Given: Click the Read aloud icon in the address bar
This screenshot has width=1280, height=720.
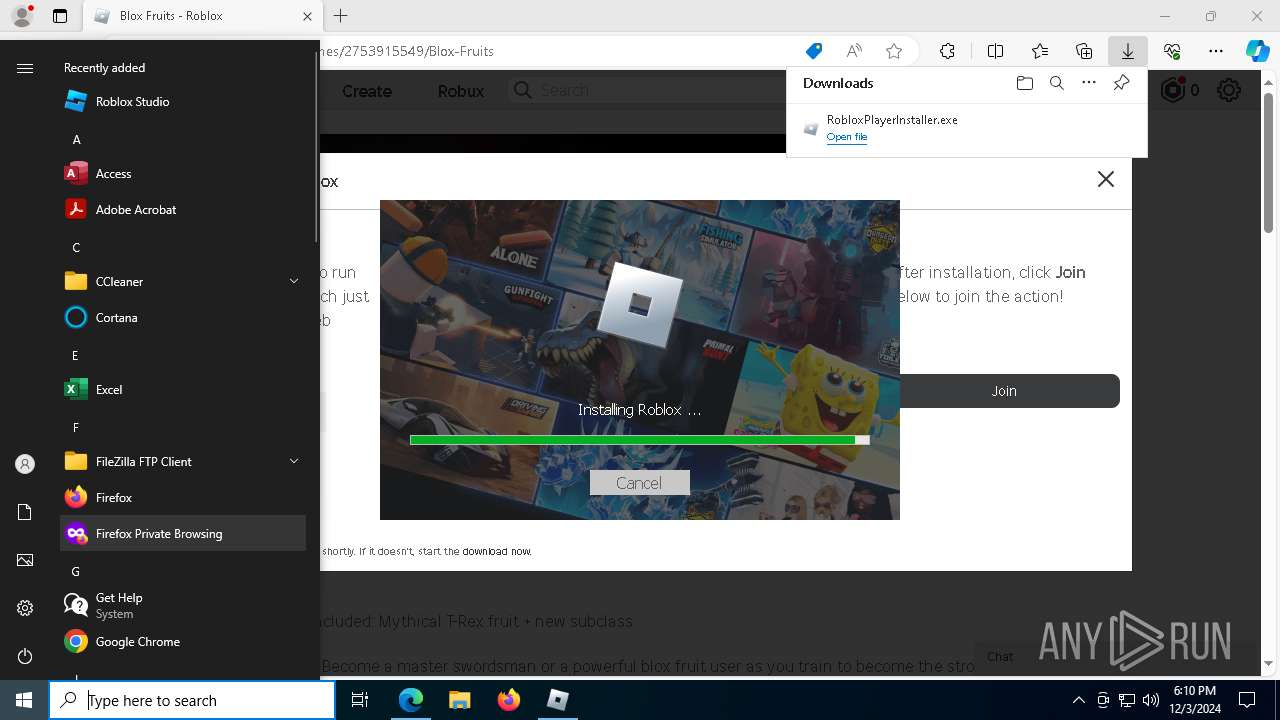Looking at the screenshot, I should coord(854,51).
